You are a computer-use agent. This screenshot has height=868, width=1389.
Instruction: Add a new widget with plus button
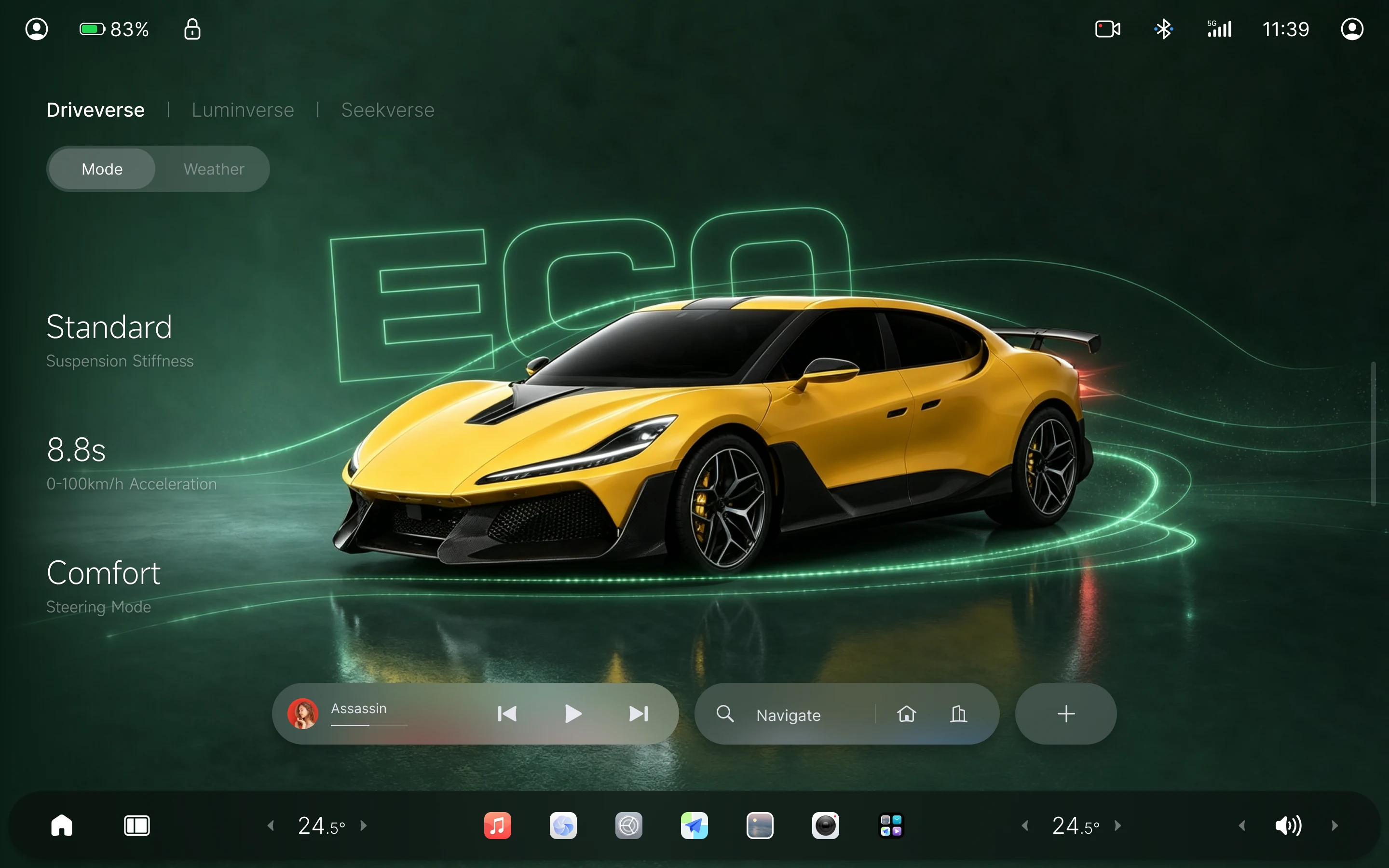click(x=1066, y=714)
